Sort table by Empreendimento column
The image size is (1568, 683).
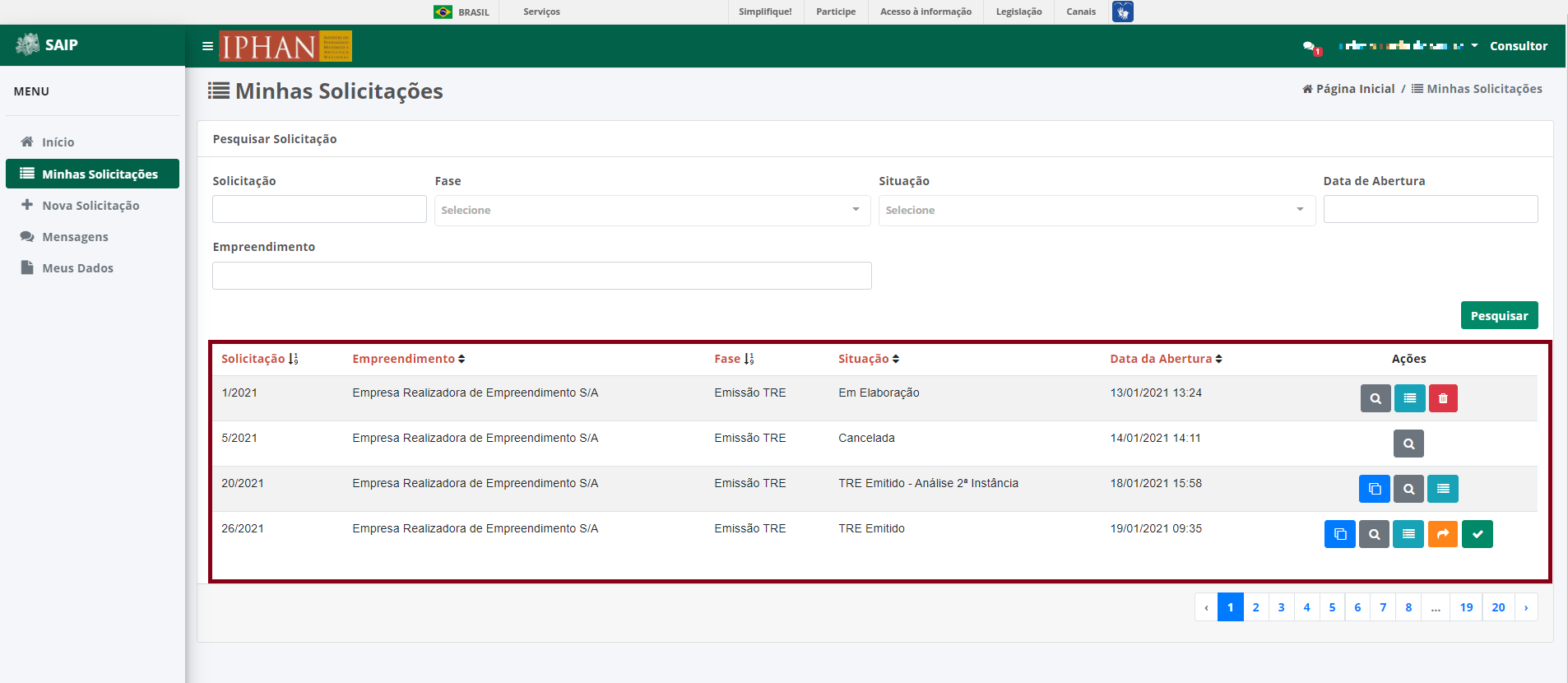(409, 359)
